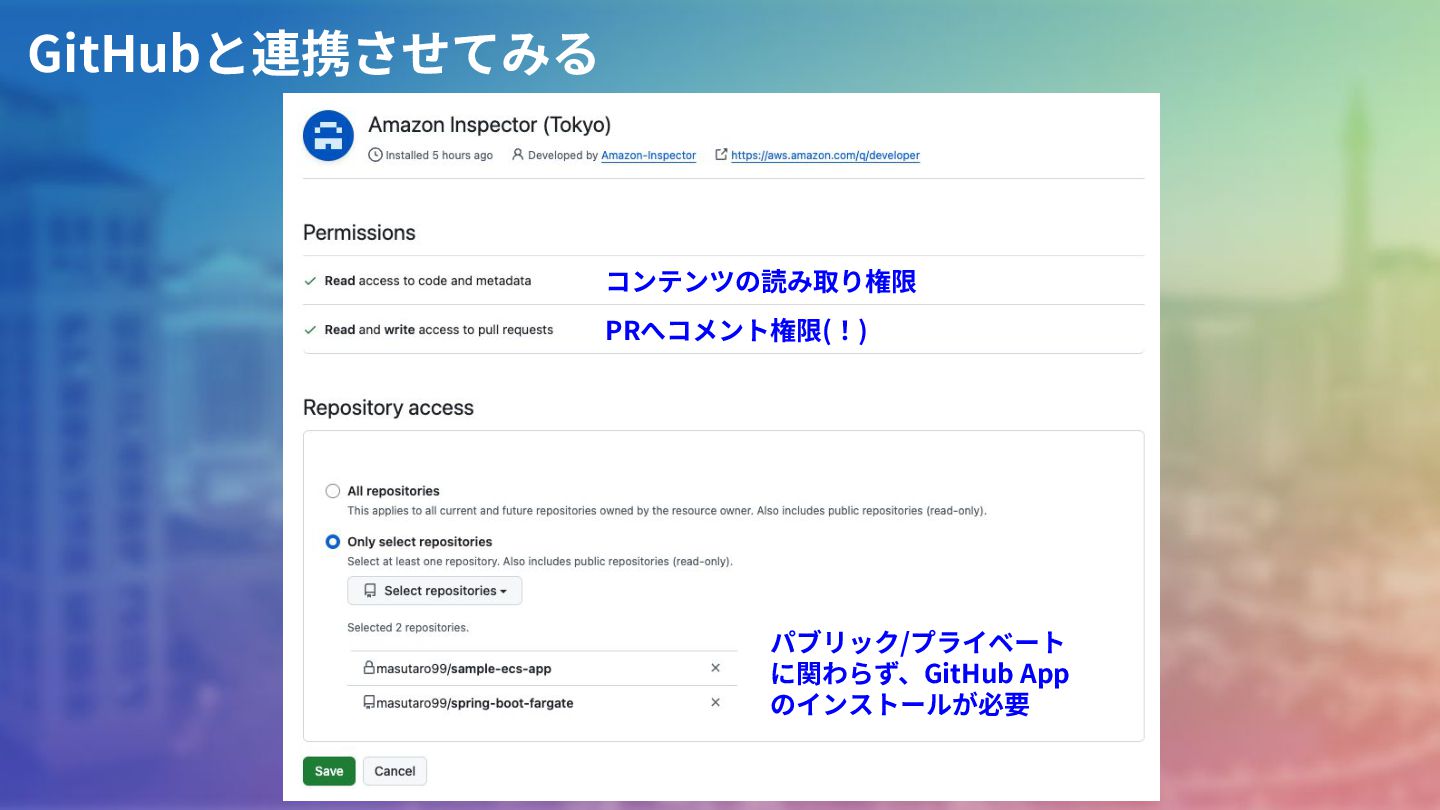The image size is (1440, 810).
Task: Select the All repositories radio option
Action: [x=333, y=491]
